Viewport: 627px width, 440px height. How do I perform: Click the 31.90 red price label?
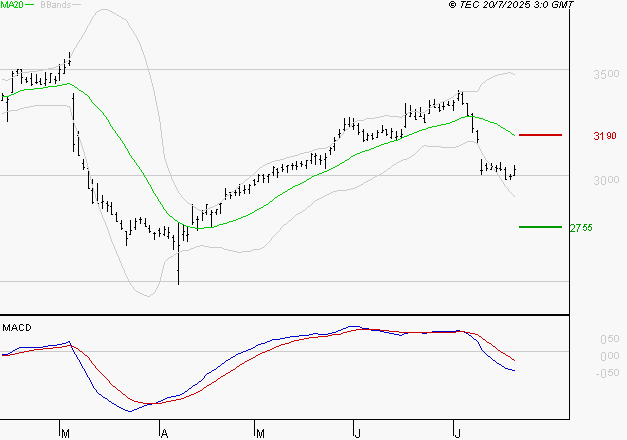(x=605, y=136)
